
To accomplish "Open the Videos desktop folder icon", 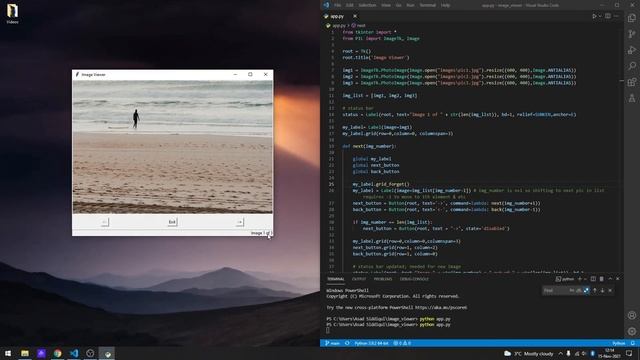I will click(x=12, y=13).
